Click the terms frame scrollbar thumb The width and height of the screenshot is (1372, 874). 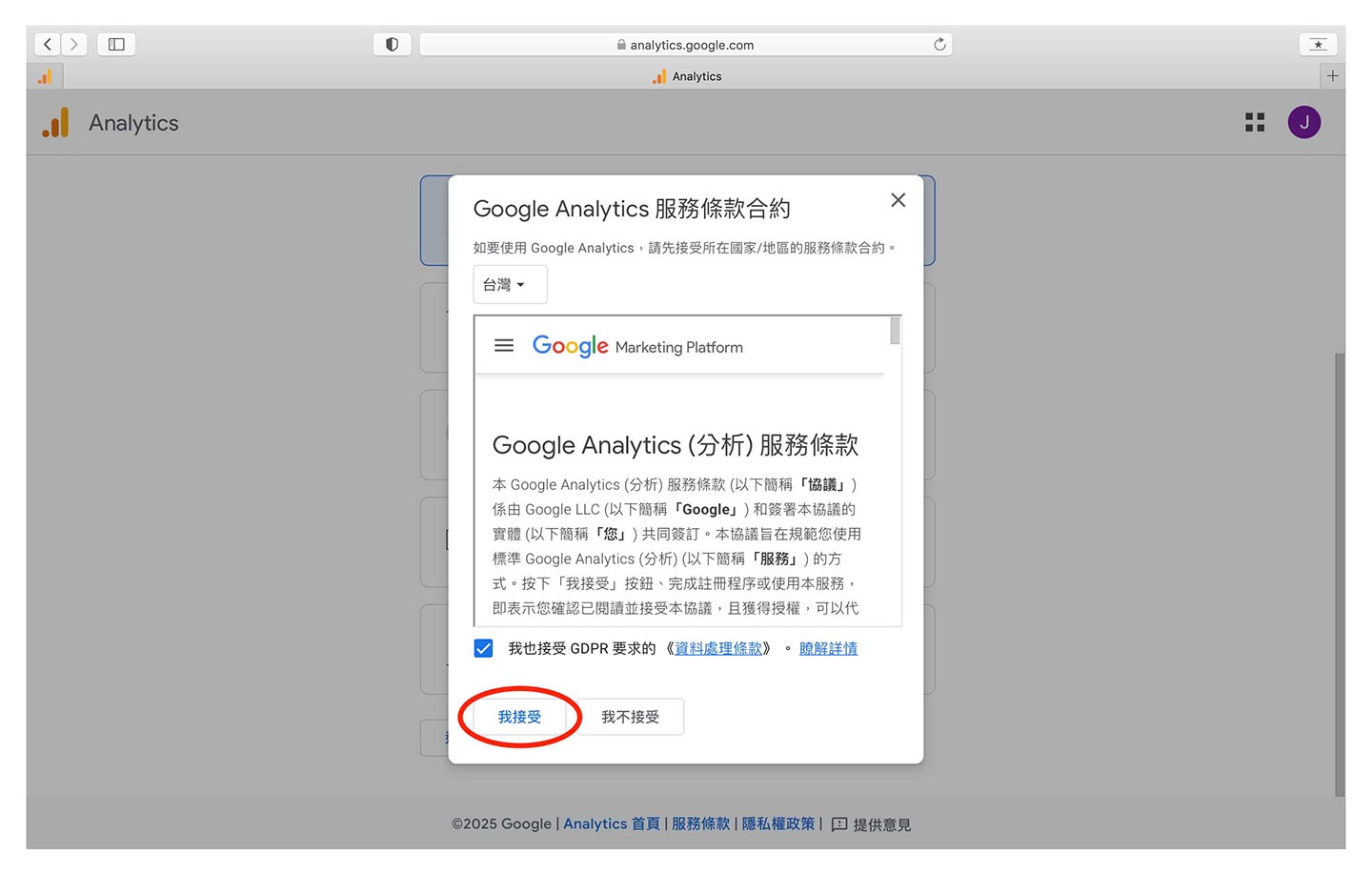(x=895, y=331)
